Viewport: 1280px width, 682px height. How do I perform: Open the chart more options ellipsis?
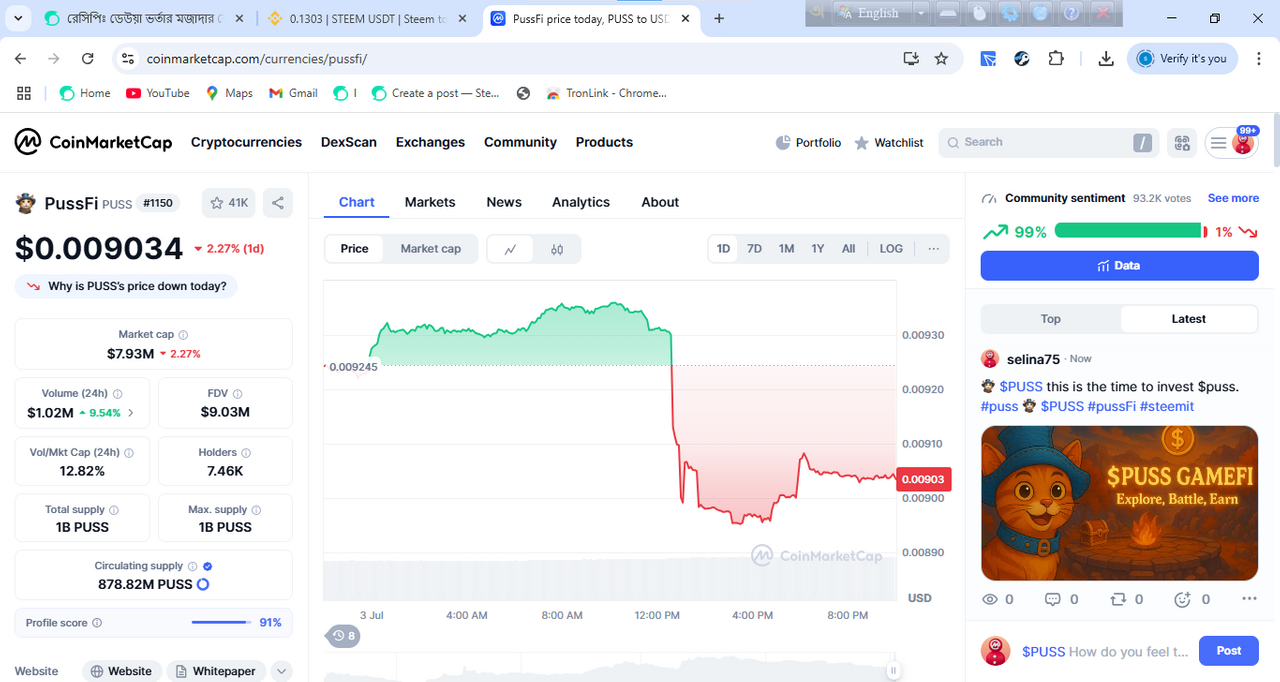933,249
